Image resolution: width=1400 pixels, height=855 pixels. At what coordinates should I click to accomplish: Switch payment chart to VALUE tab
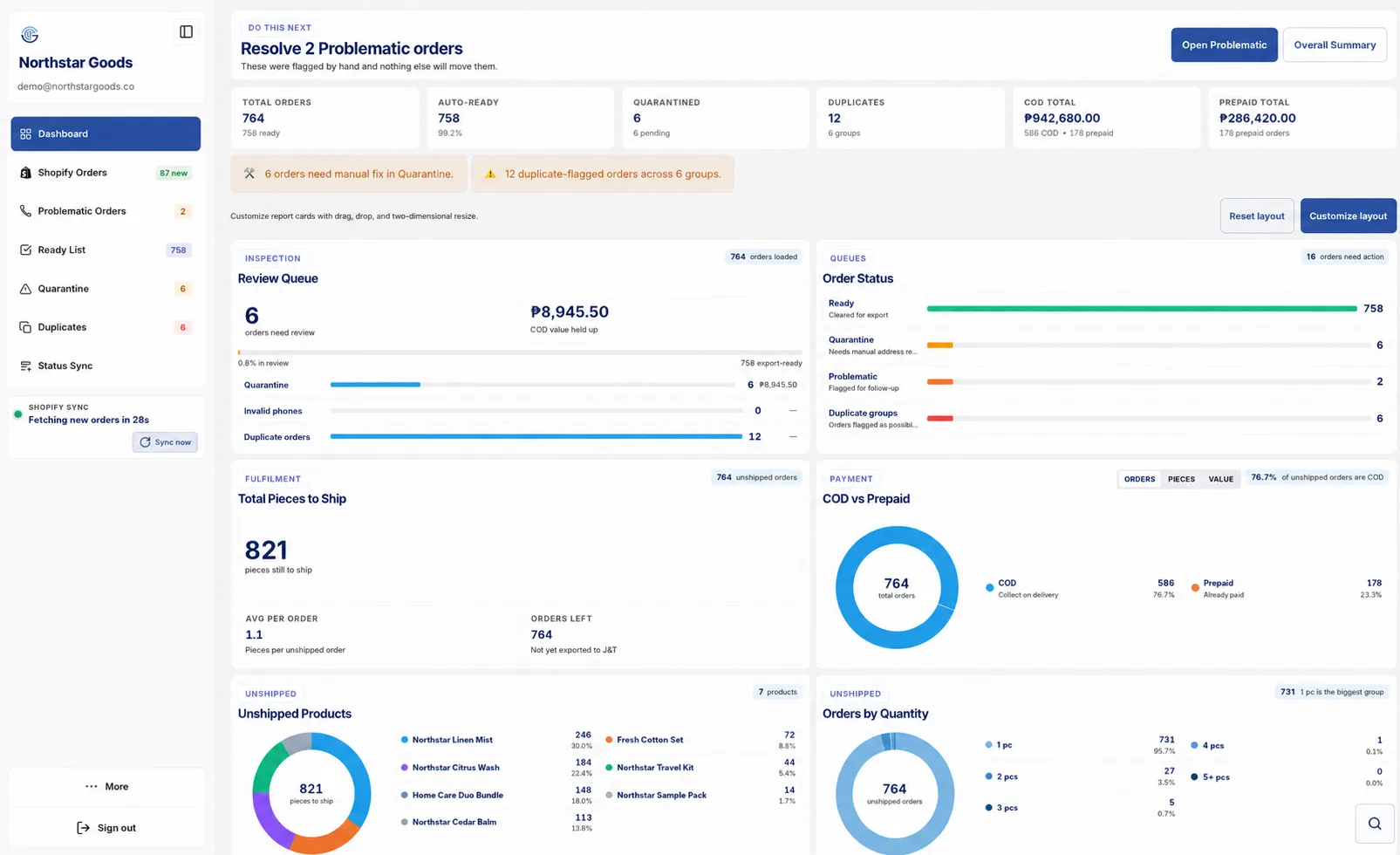coord(1220,479)
